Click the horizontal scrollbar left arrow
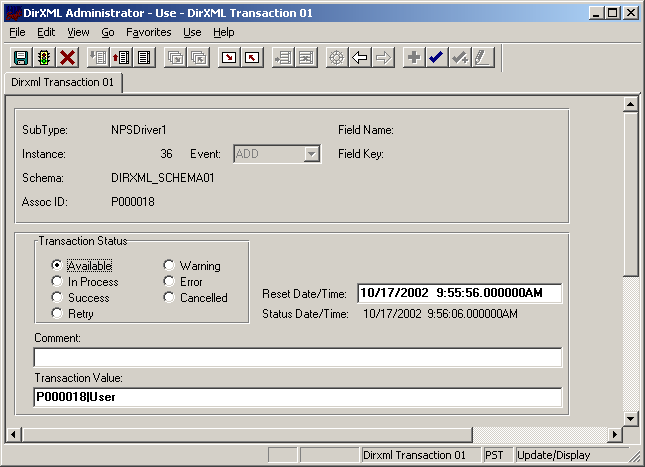Screen dimensions: 645x467 click(14, 434)
